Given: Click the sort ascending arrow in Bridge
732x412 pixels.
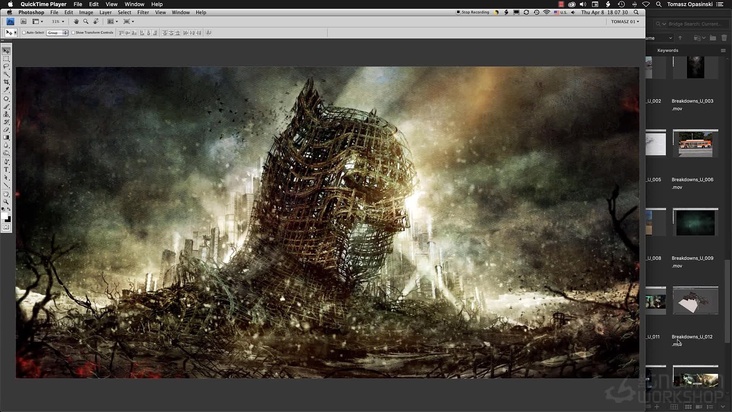Looking at the screenshot, I should point(680,38).
